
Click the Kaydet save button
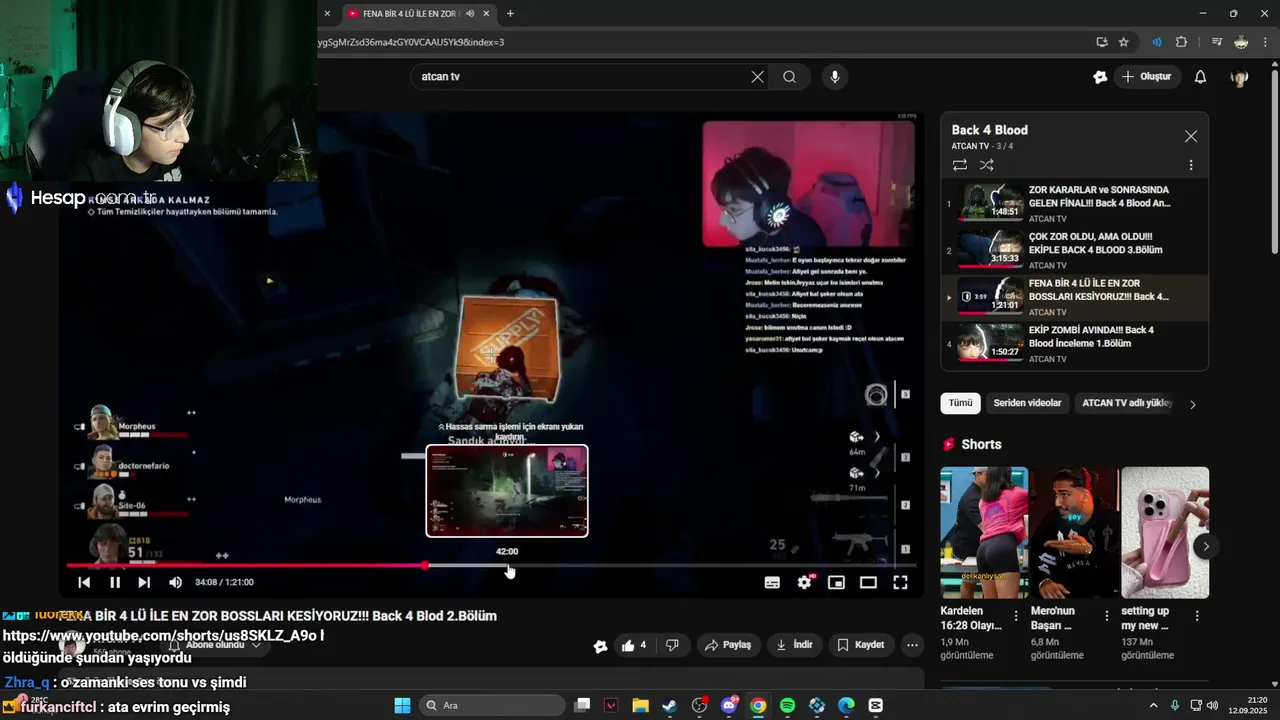(x=860, y=645)
